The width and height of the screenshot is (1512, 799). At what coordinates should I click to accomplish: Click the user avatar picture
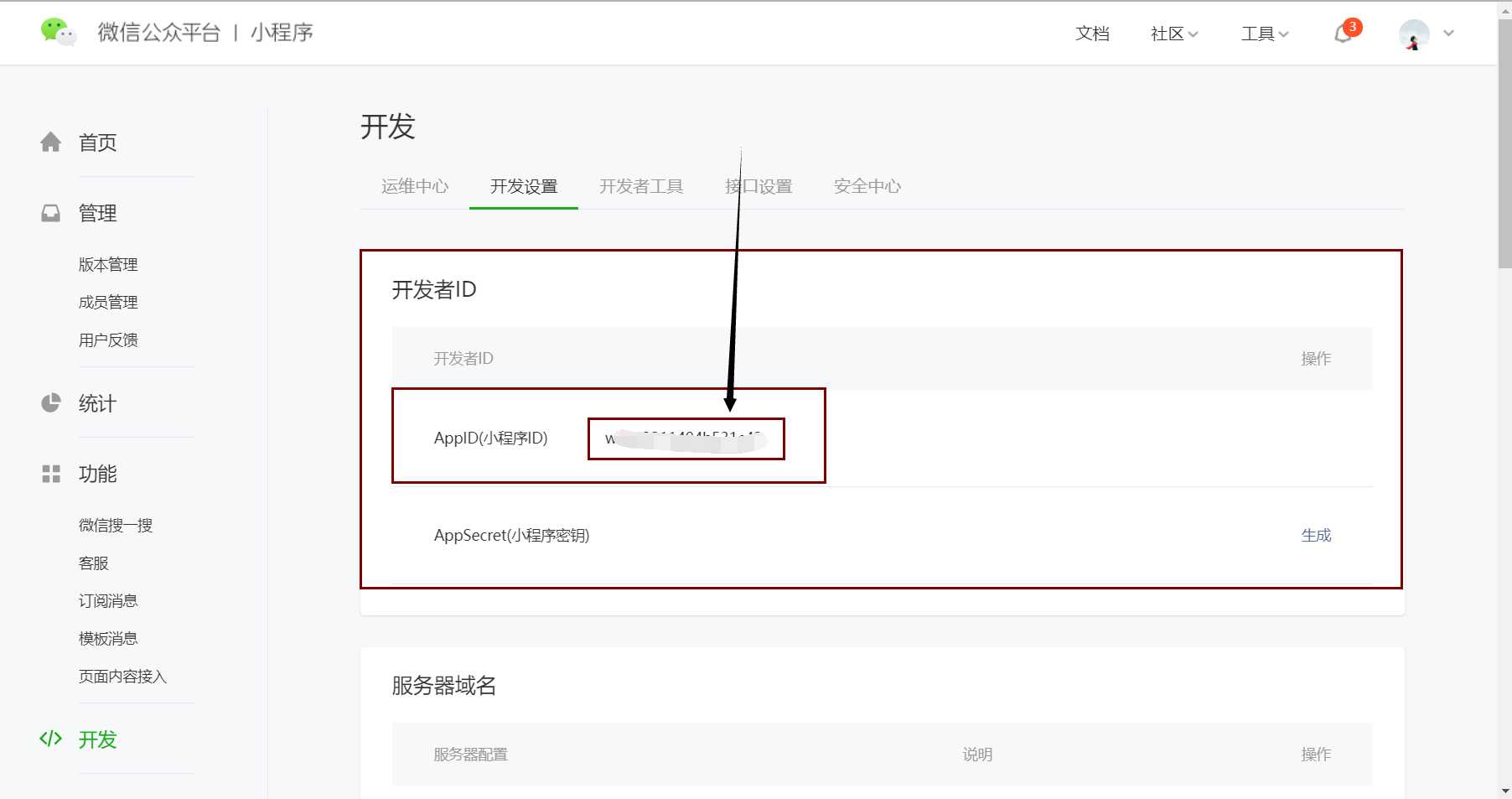(1414, 34)
